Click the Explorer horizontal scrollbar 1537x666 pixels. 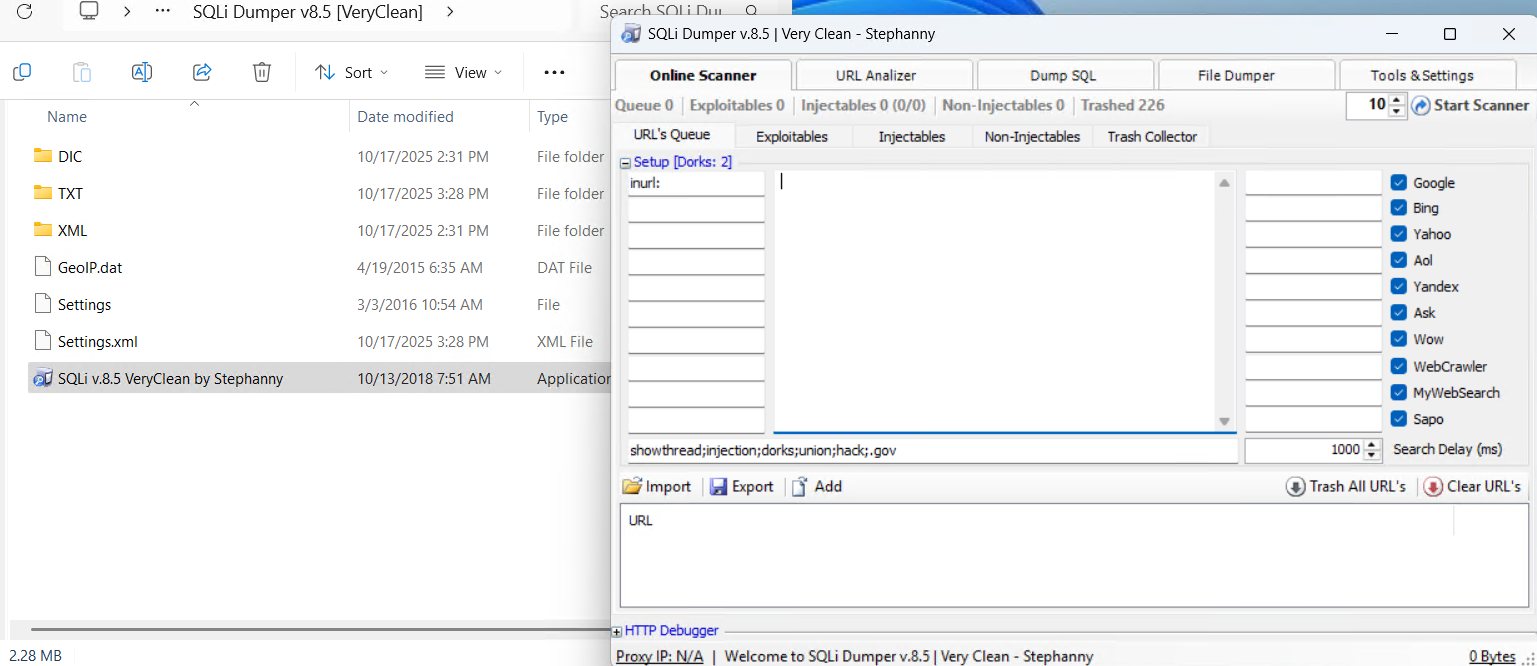click(320, 630)
